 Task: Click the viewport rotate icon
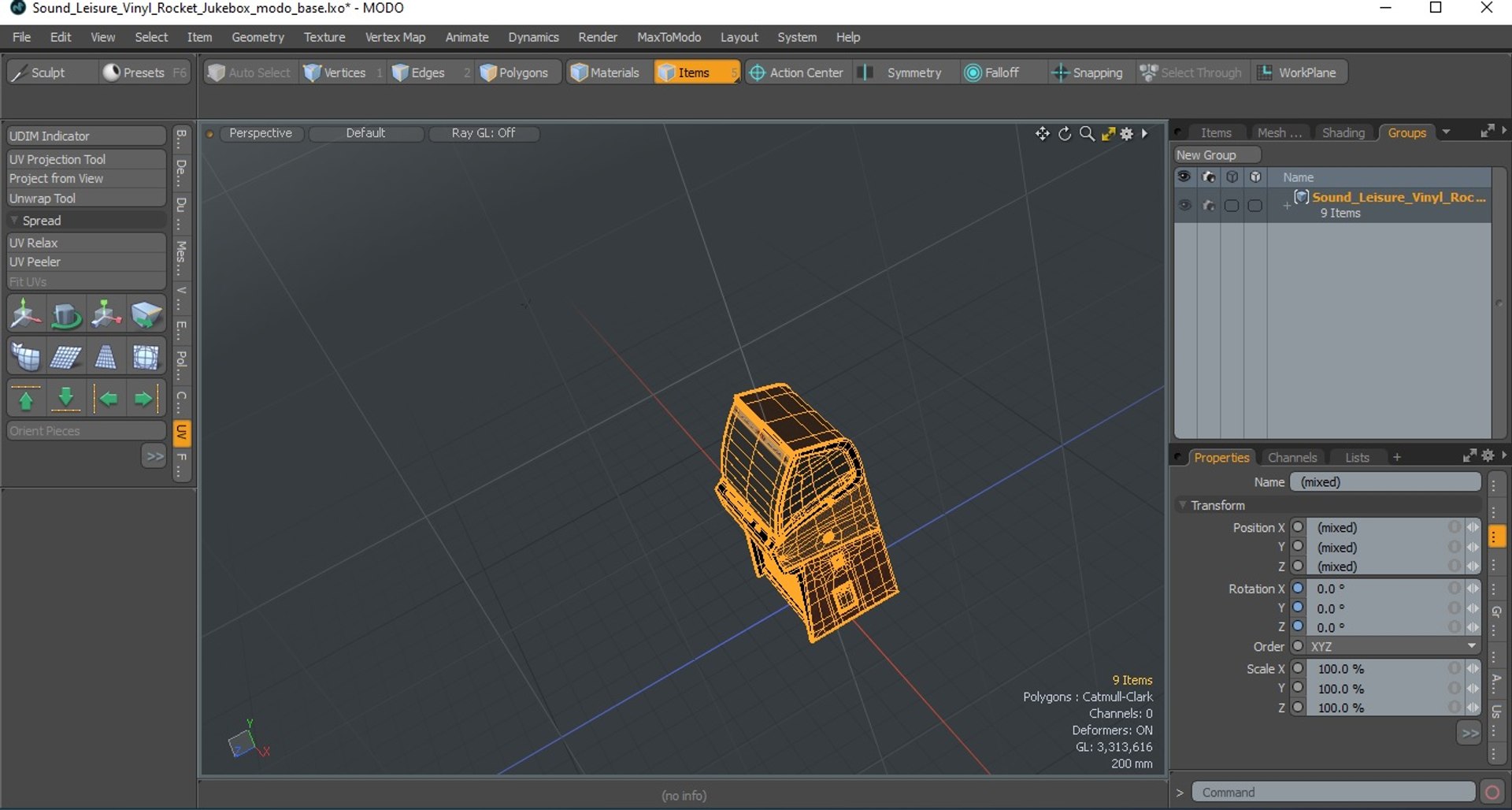1065,134
